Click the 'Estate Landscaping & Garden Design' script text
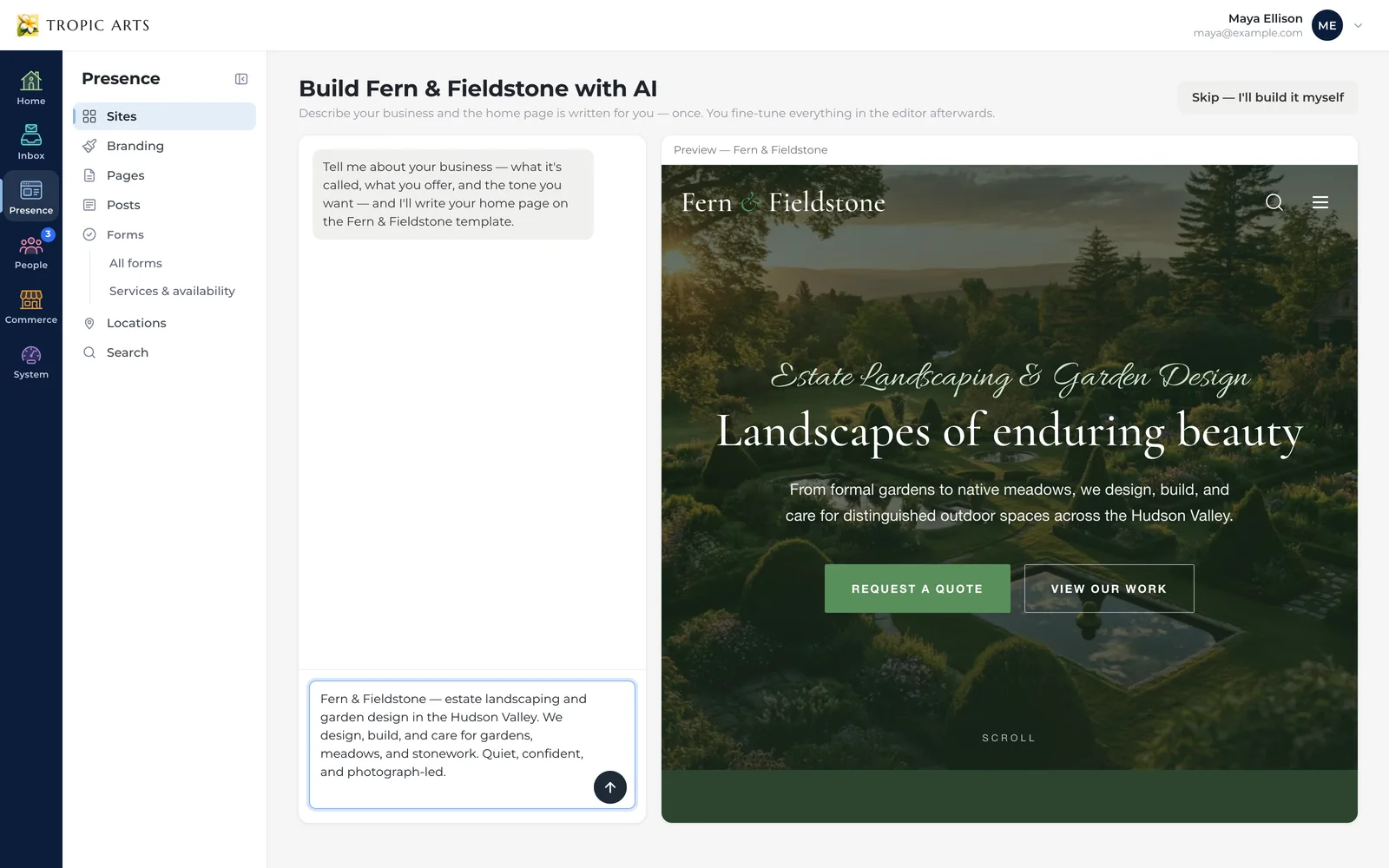 point(1010,377)
